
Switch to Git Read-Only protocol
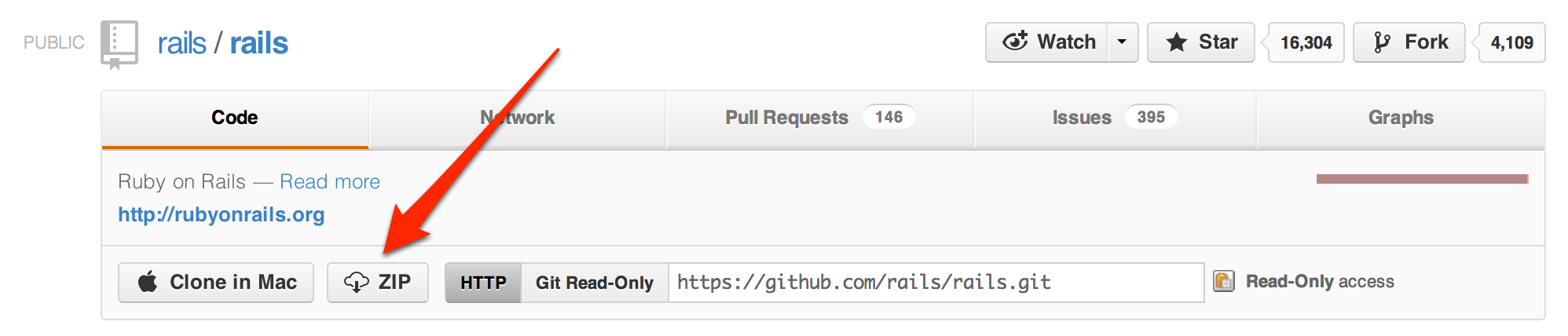tap(594, 283)
